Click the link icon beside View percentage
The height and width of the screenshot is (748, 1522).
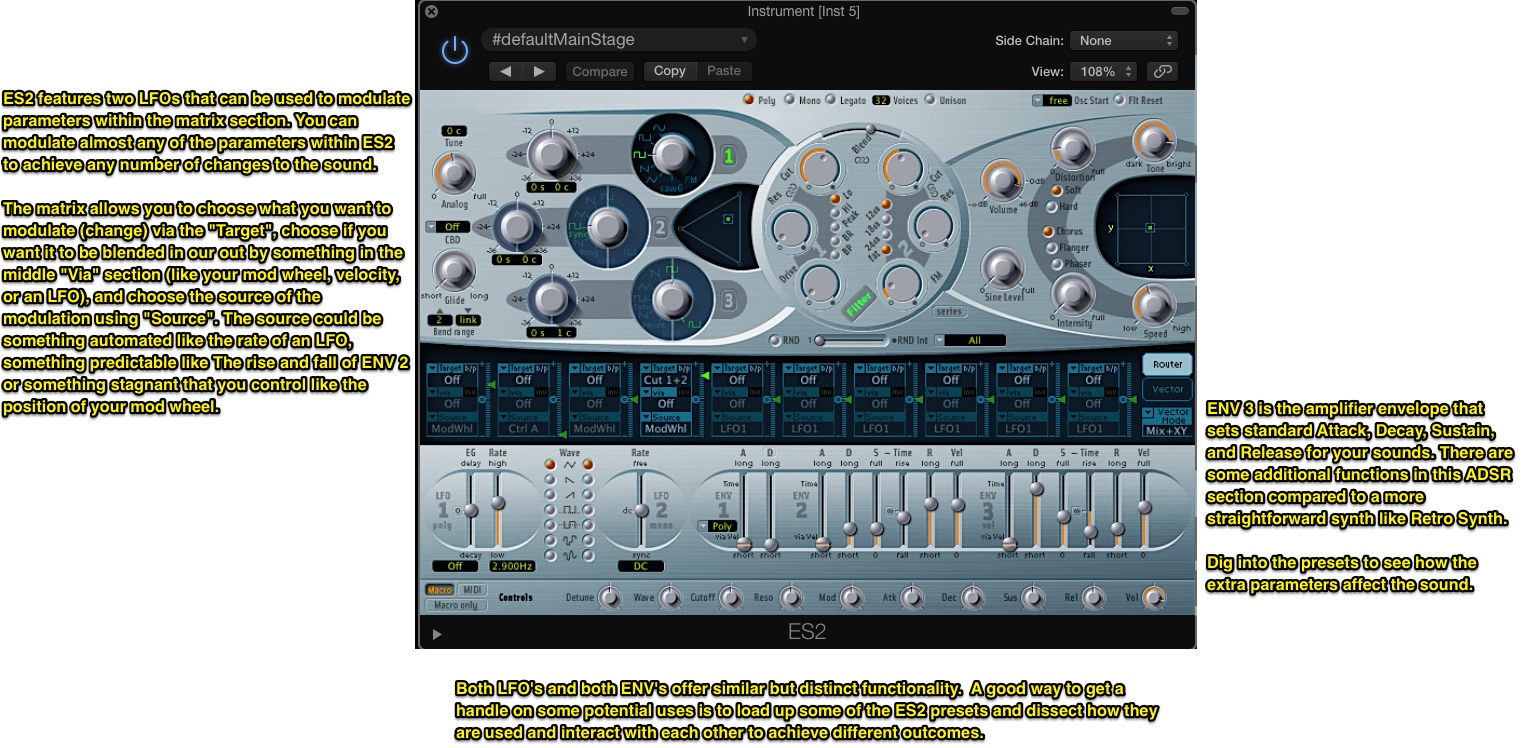pyautogui.click(x=1162, y=71)
